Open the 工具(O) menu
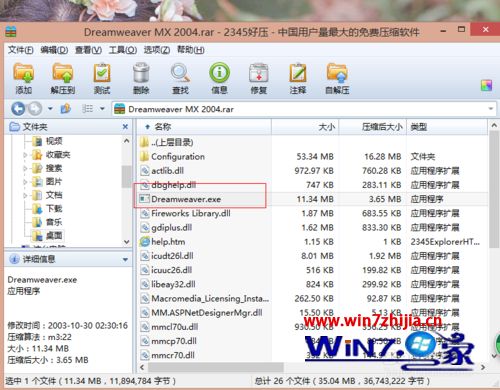 coord(123,50)
